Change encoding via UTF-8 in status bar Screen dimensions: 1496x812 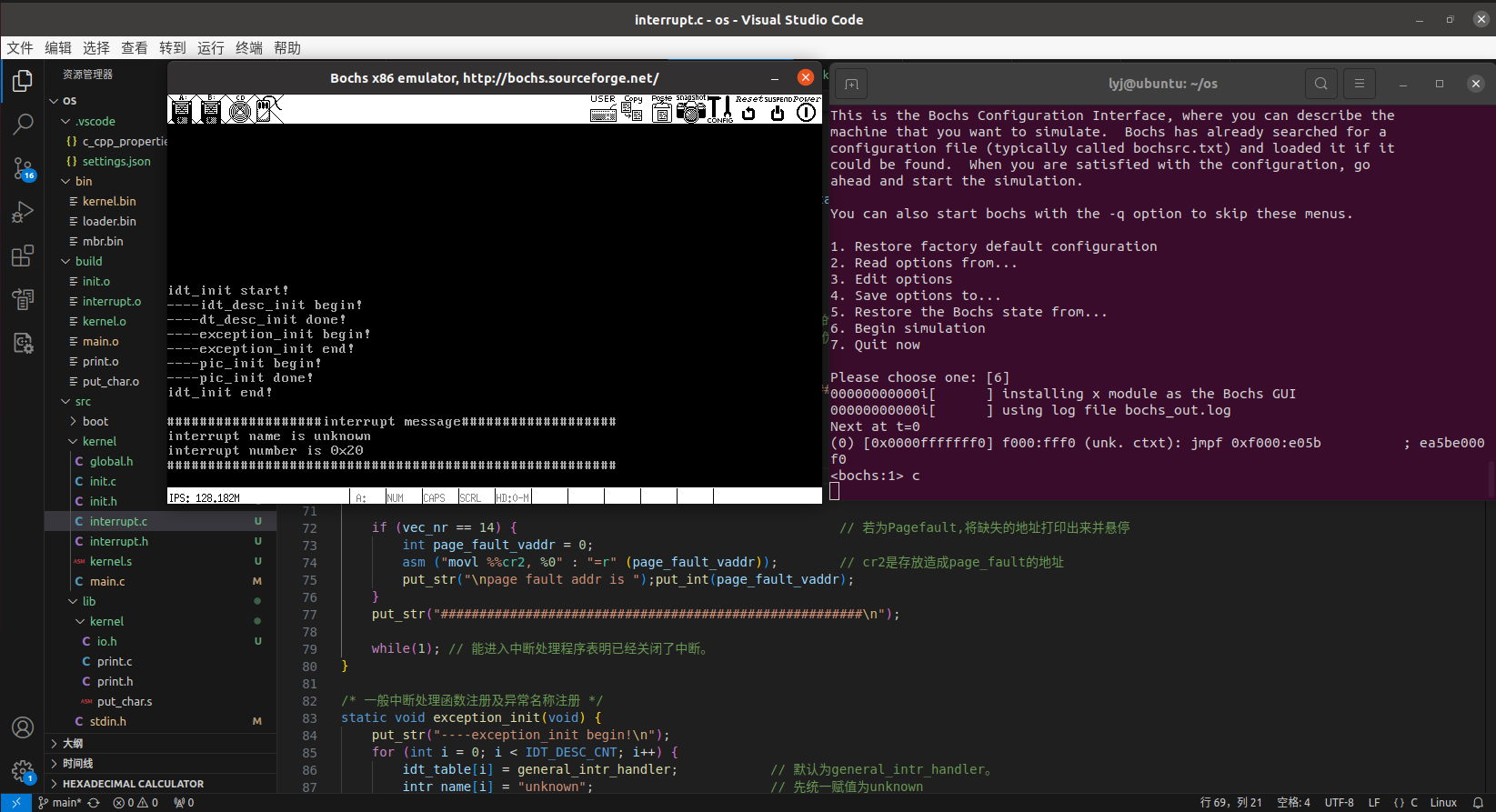(x=1339, y=803)
